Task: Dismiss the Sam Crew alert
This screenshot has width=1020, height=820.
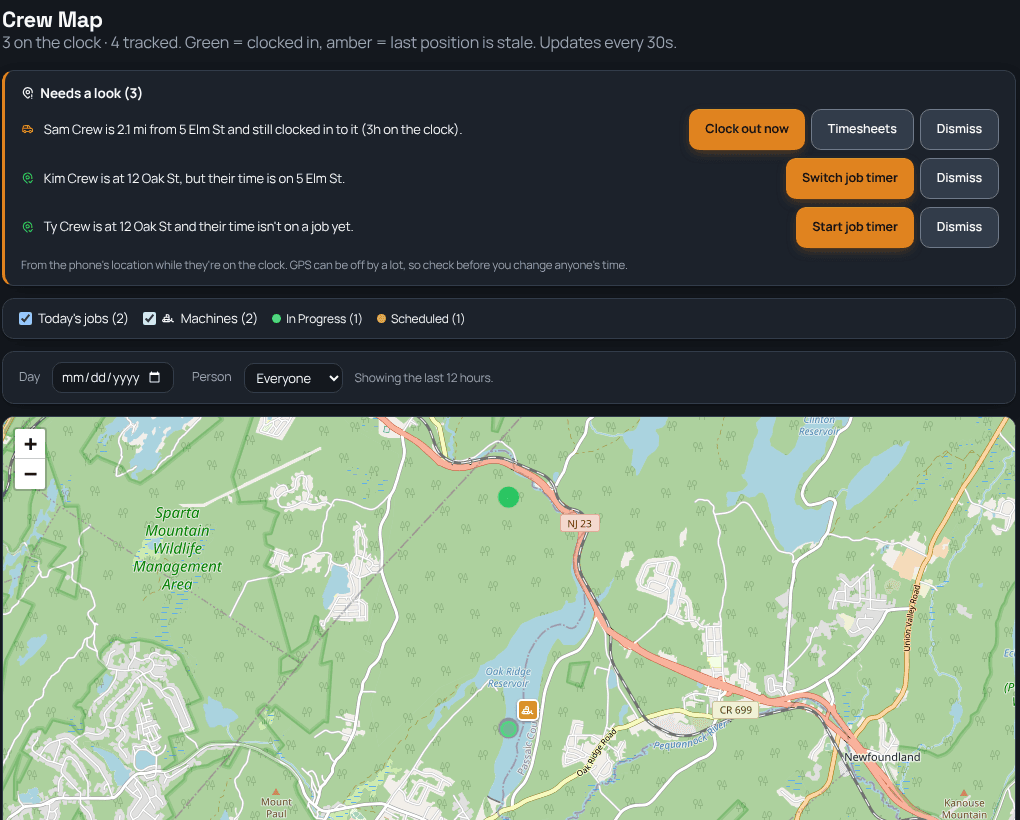Action: 959,129
